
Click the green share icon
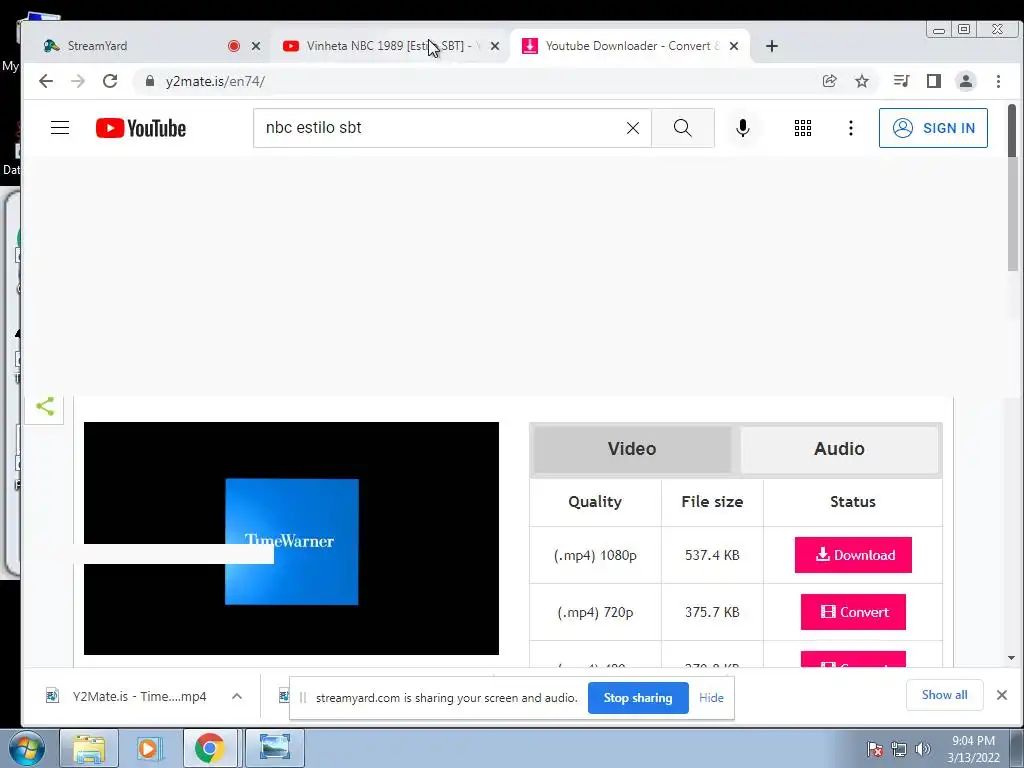(x=45, y=406)
